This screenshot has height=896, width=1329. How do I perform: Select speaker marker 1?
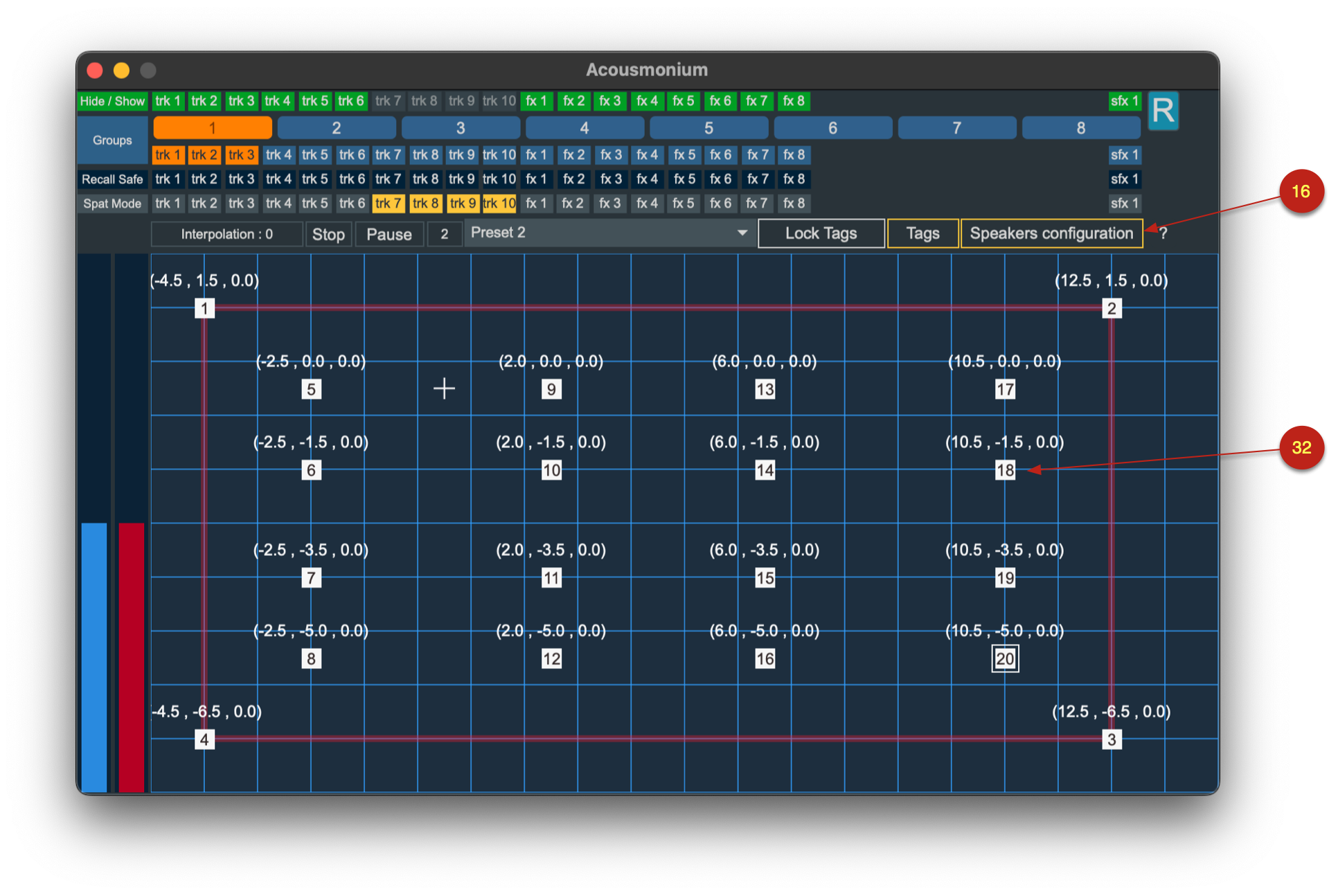click(x=204, y=308)
